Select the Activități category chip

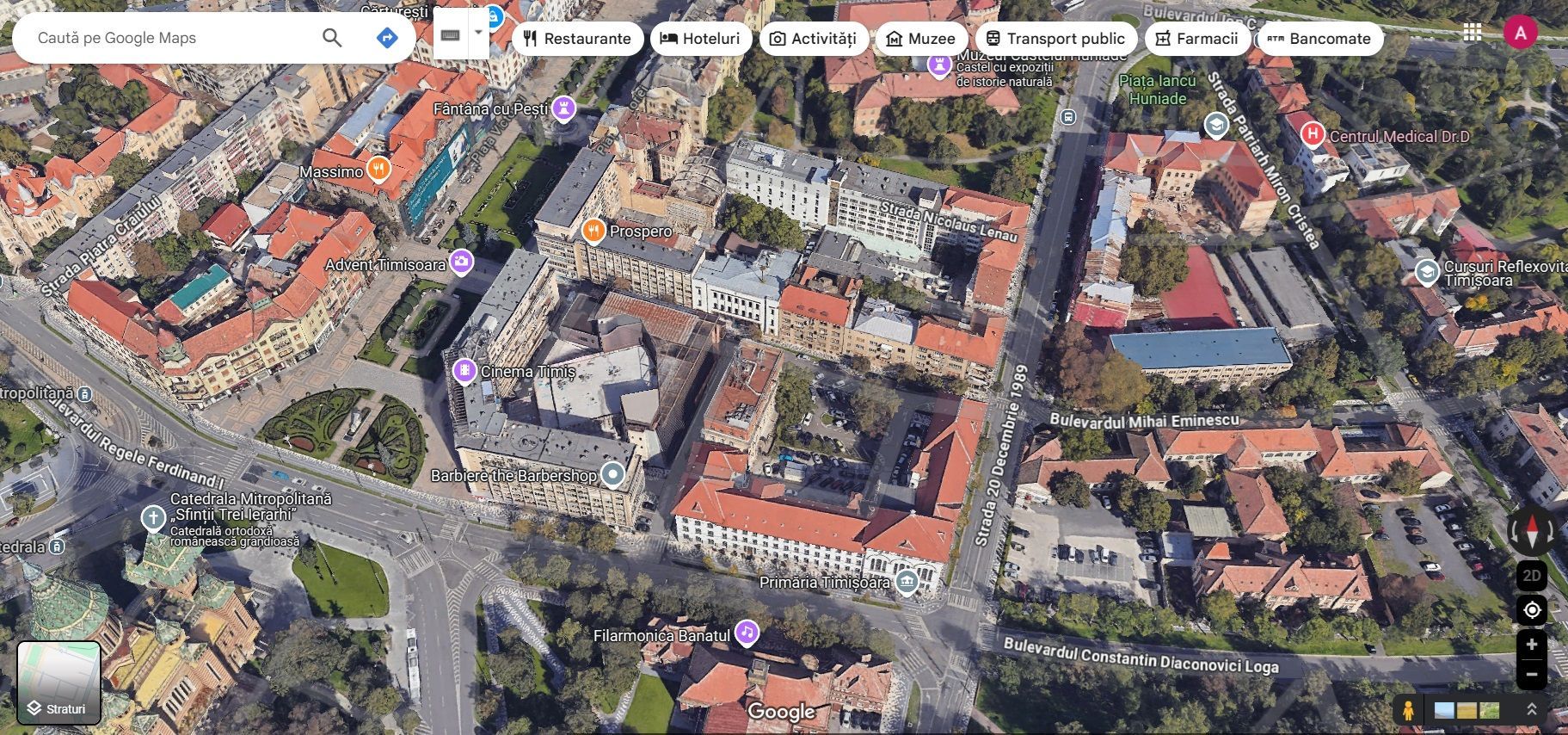(x=814, y=39)
